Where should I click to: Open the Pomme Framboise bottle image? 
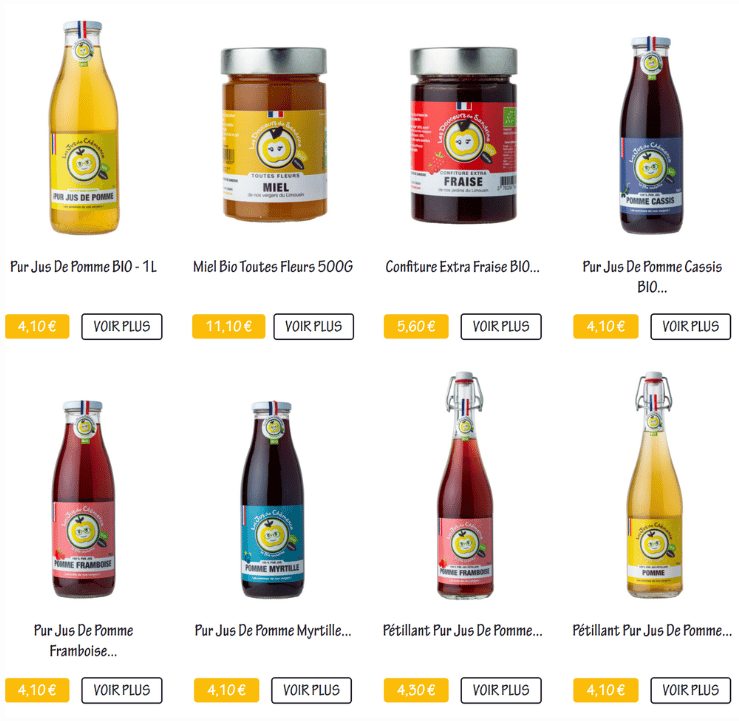(x=83, y=499)
